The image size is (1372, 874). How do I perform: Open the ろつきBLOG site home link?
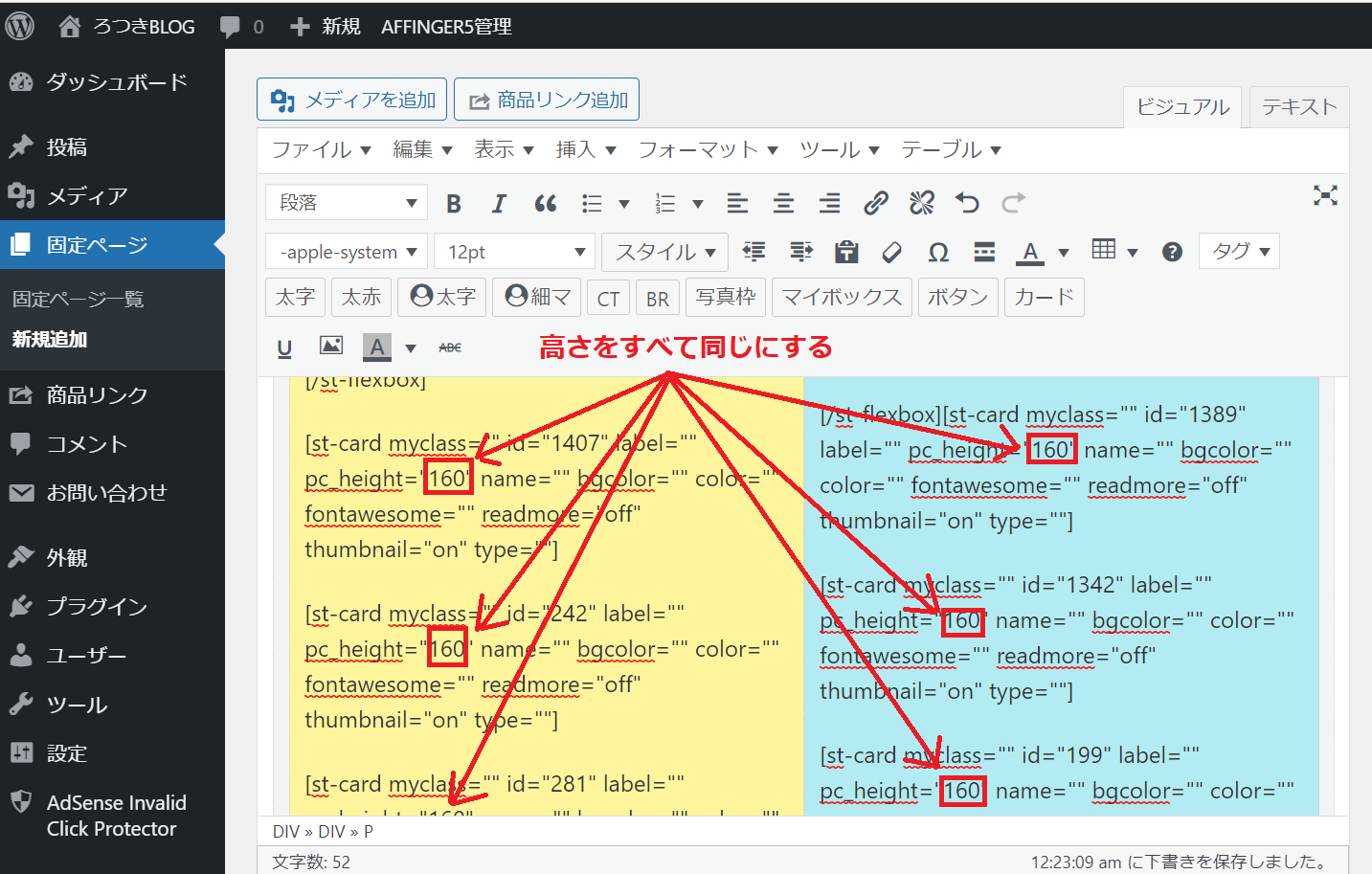click(x=126, y=26)
